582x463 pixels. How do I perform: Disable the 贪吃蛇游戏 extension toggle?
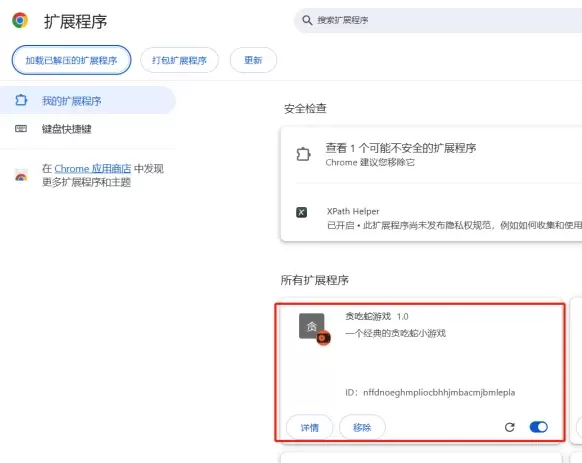539,427
